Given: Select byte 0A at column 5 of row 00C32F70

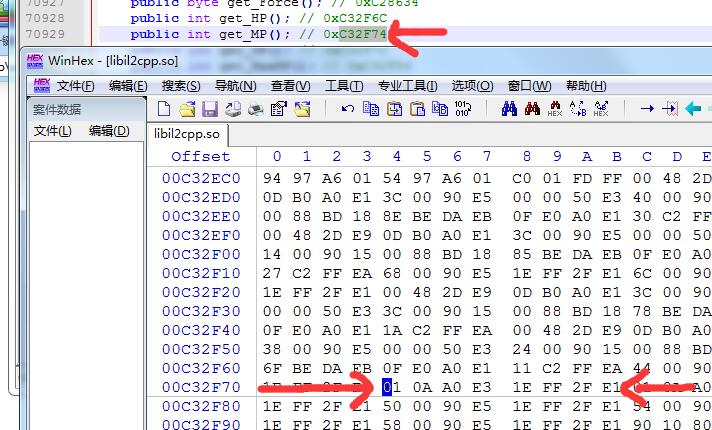Looking at the screenshot, I should [422, 387].
